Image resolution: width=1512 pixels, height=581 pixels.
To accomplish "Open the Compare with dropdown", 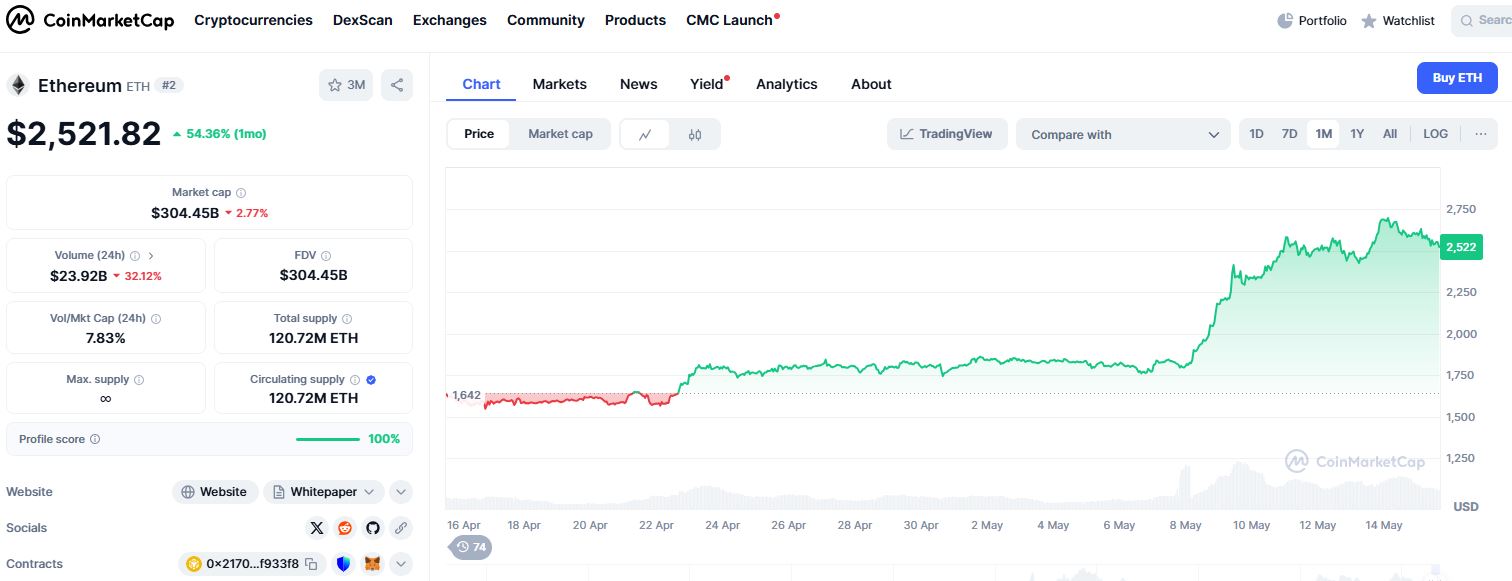I will pyautogui.click(x=1124, y=134).
